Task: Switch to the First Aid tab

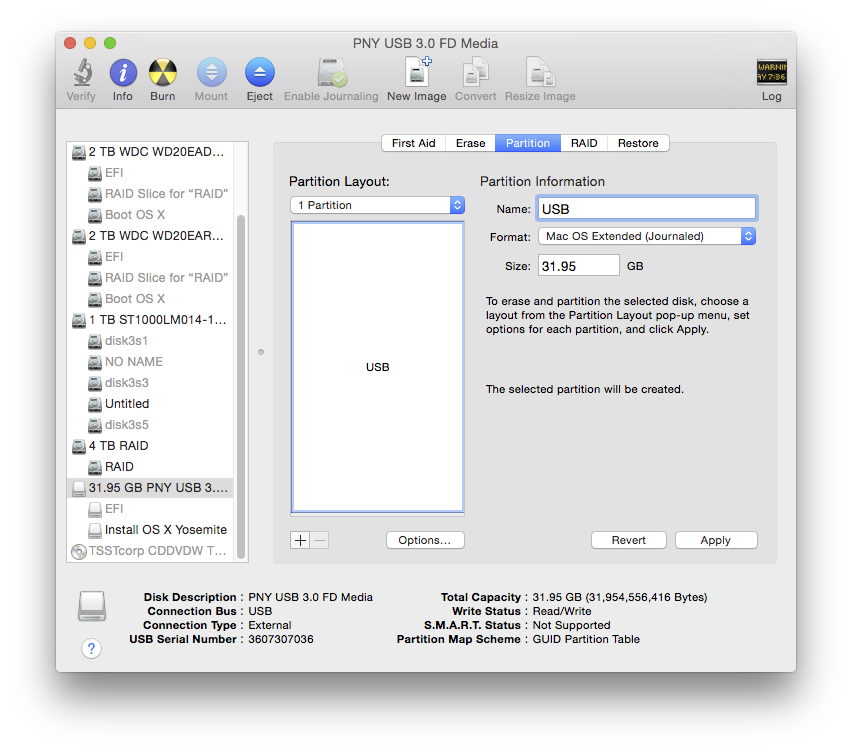Action: tap(414, 143)
